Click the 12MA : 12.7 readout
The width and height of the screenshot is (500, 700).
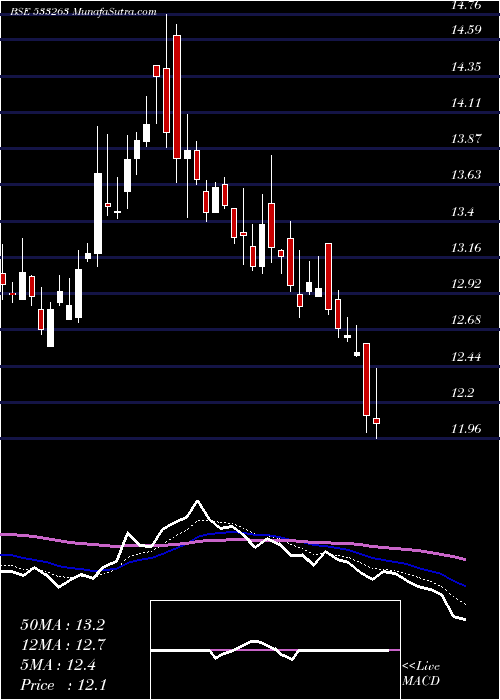click(62, 645)
